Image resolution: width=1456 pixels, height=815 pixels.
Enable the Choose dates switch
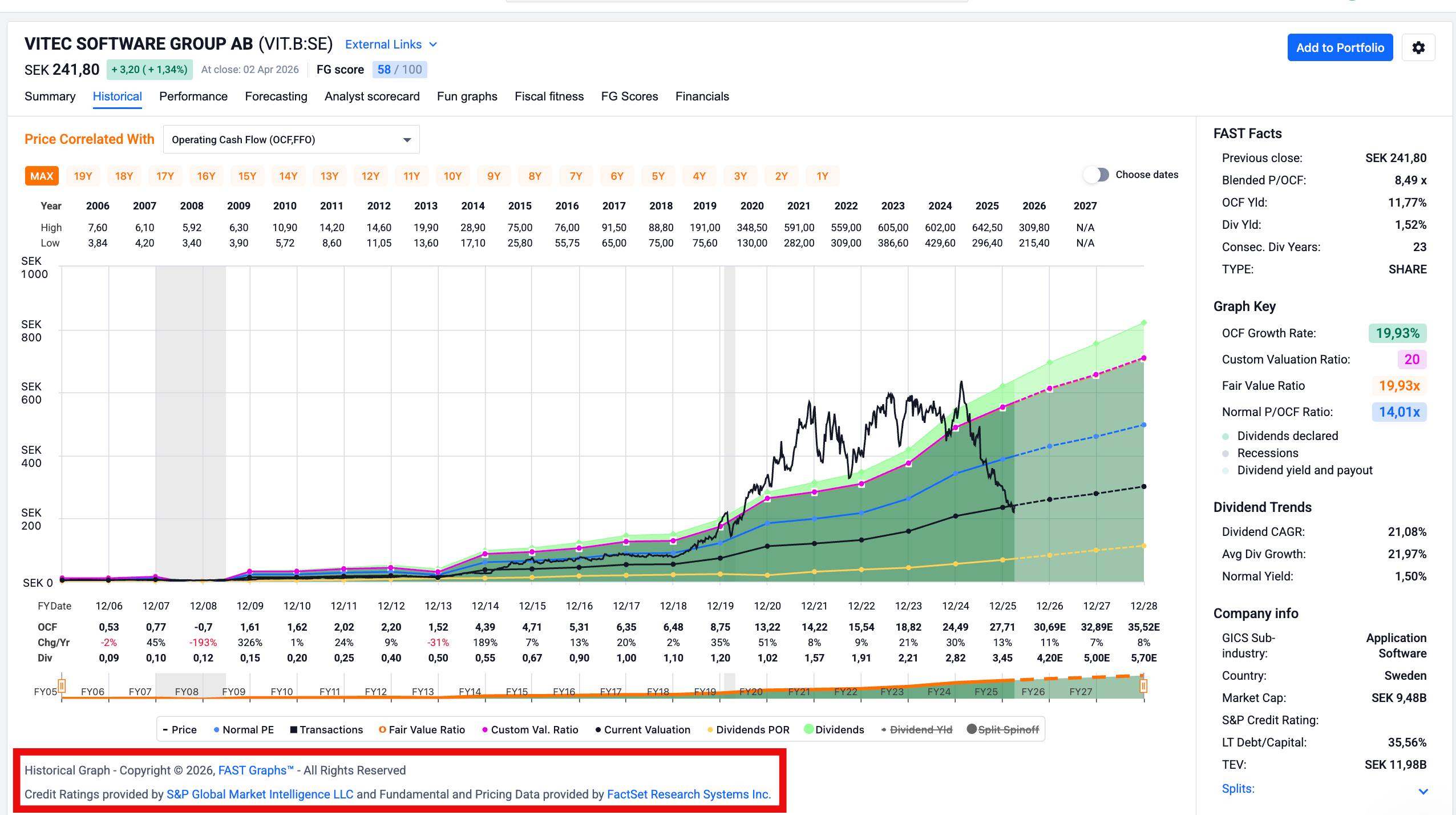click(1097, 175)
